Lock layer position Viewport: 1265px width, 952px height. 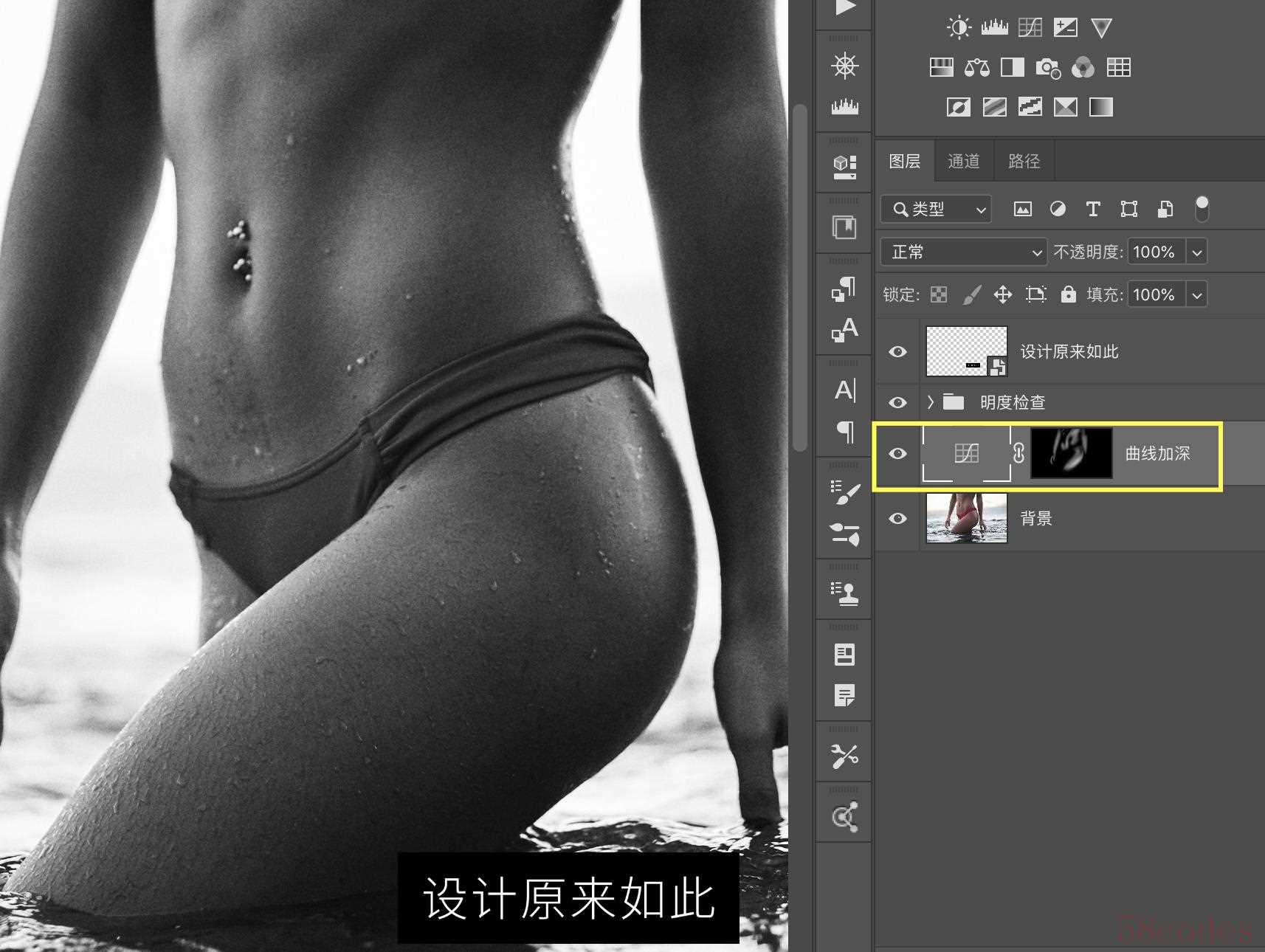1003,295
